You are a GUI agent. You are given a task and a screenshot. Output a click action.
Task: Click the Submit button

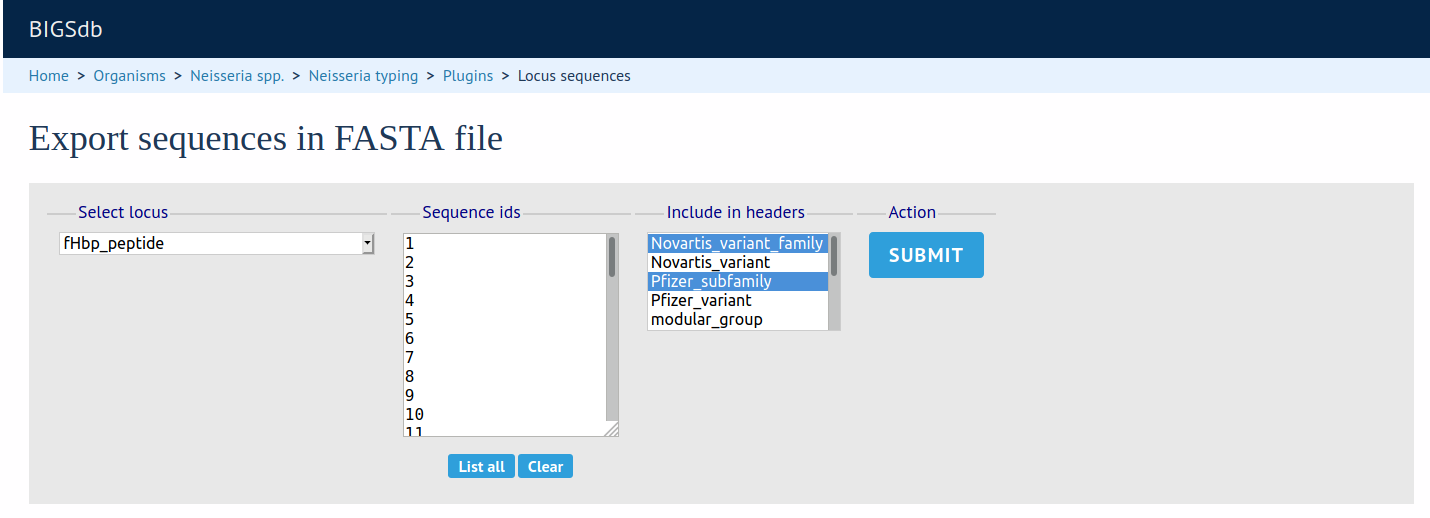pos(926,255)
